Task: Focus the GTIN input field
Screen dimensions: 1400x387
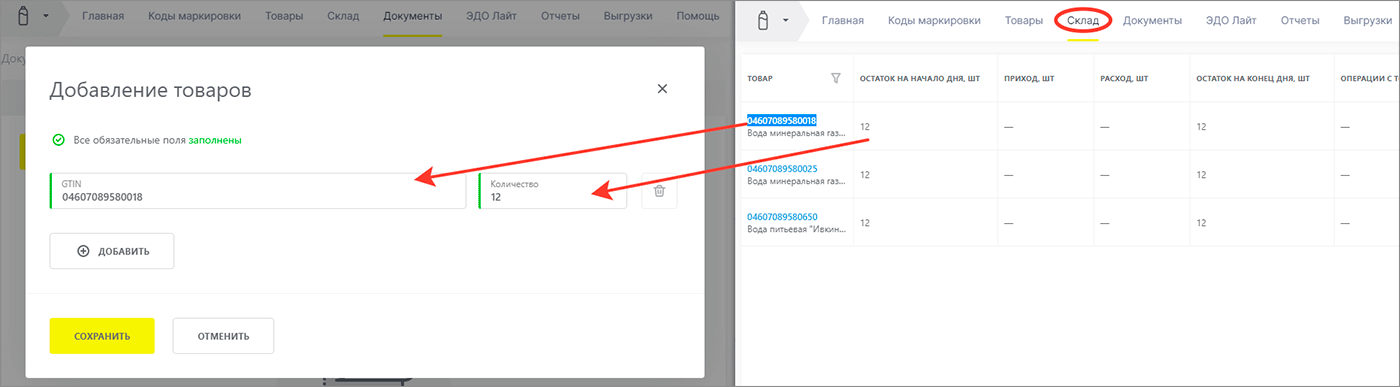Action: (258, 191)
